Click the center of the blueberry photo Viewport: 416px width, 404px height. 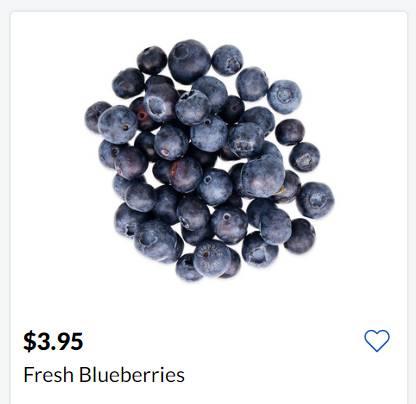(x=209, y=160)
